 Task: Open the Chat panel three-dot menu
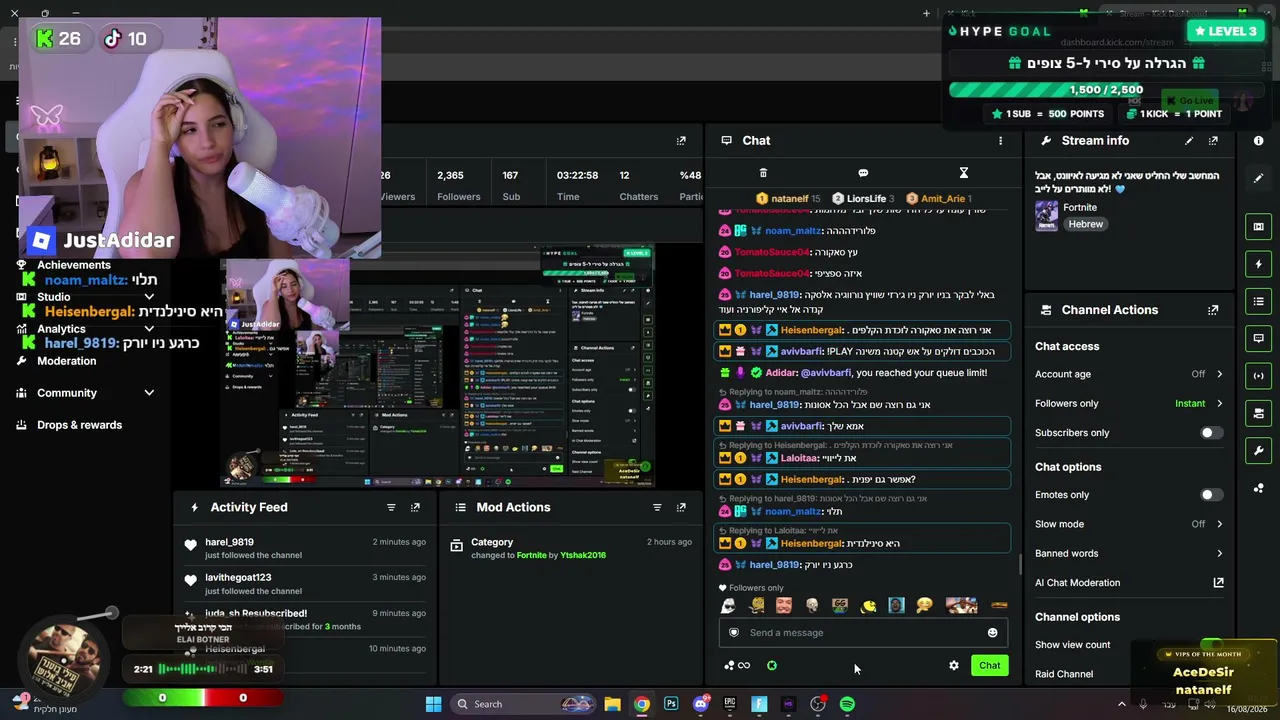pyautogui.click(x=1000, y=141)
